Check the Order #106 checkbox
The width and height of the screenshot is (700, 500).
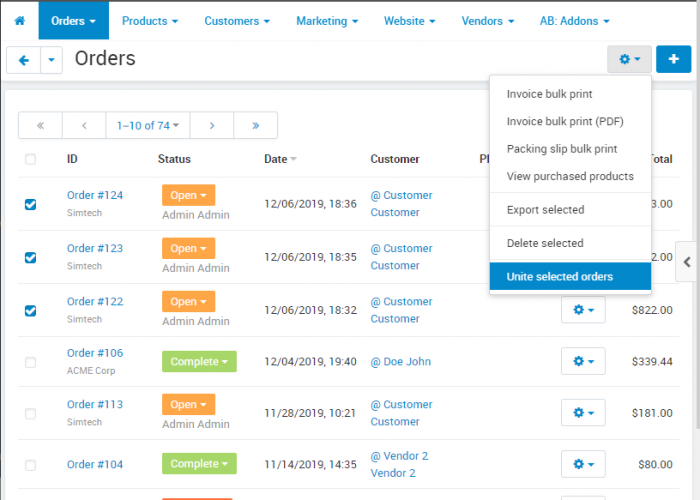[30, 362]
